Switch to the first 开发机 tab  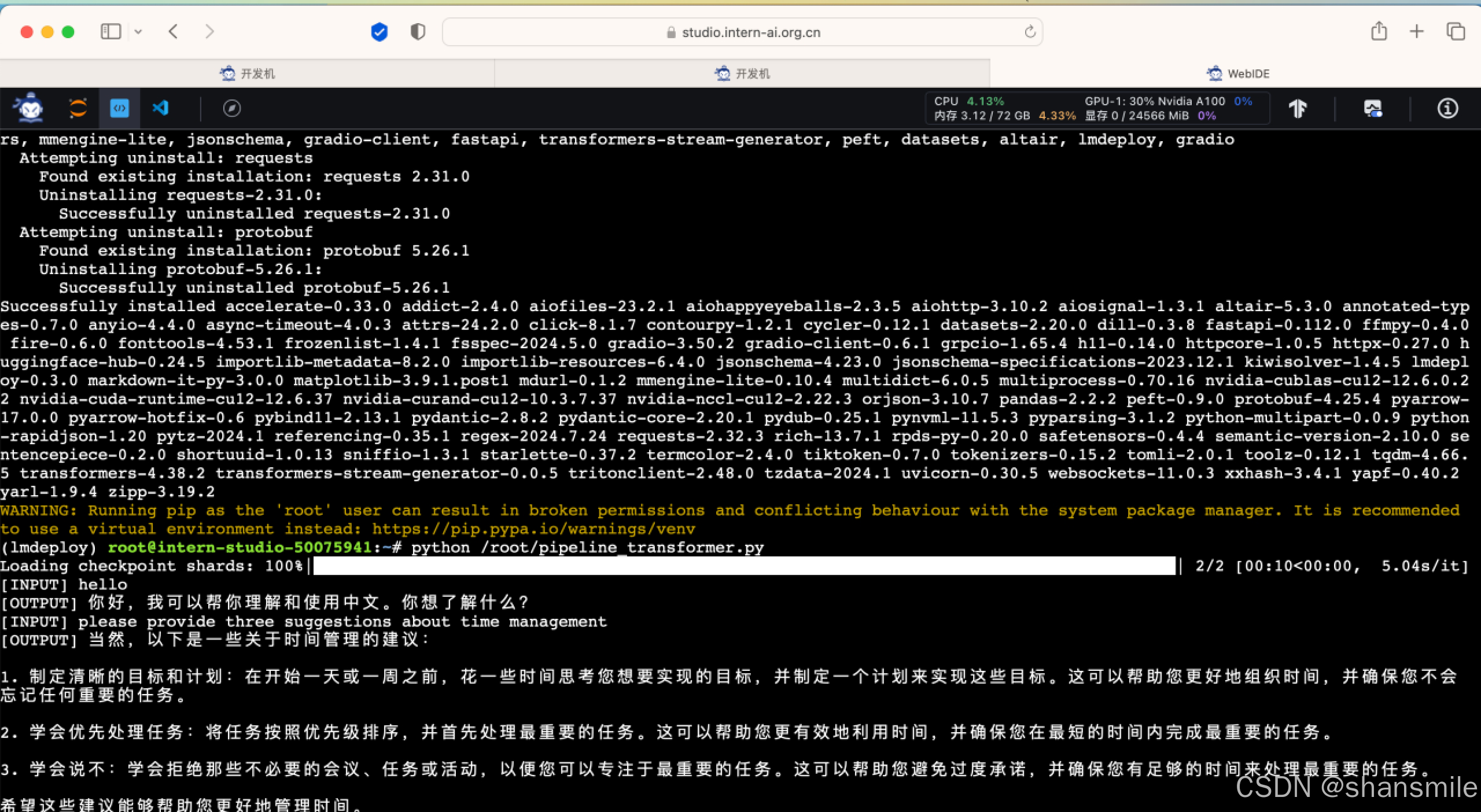point(247,73)
